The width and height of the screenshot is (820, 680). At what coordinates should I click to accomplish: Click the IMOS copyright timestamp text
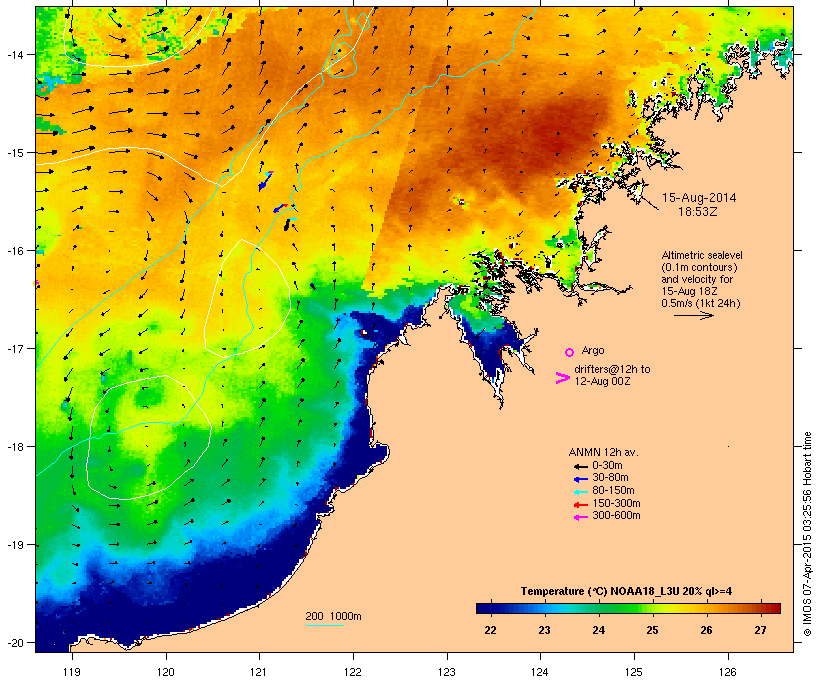pyautogui.click(x=807, y=534)
